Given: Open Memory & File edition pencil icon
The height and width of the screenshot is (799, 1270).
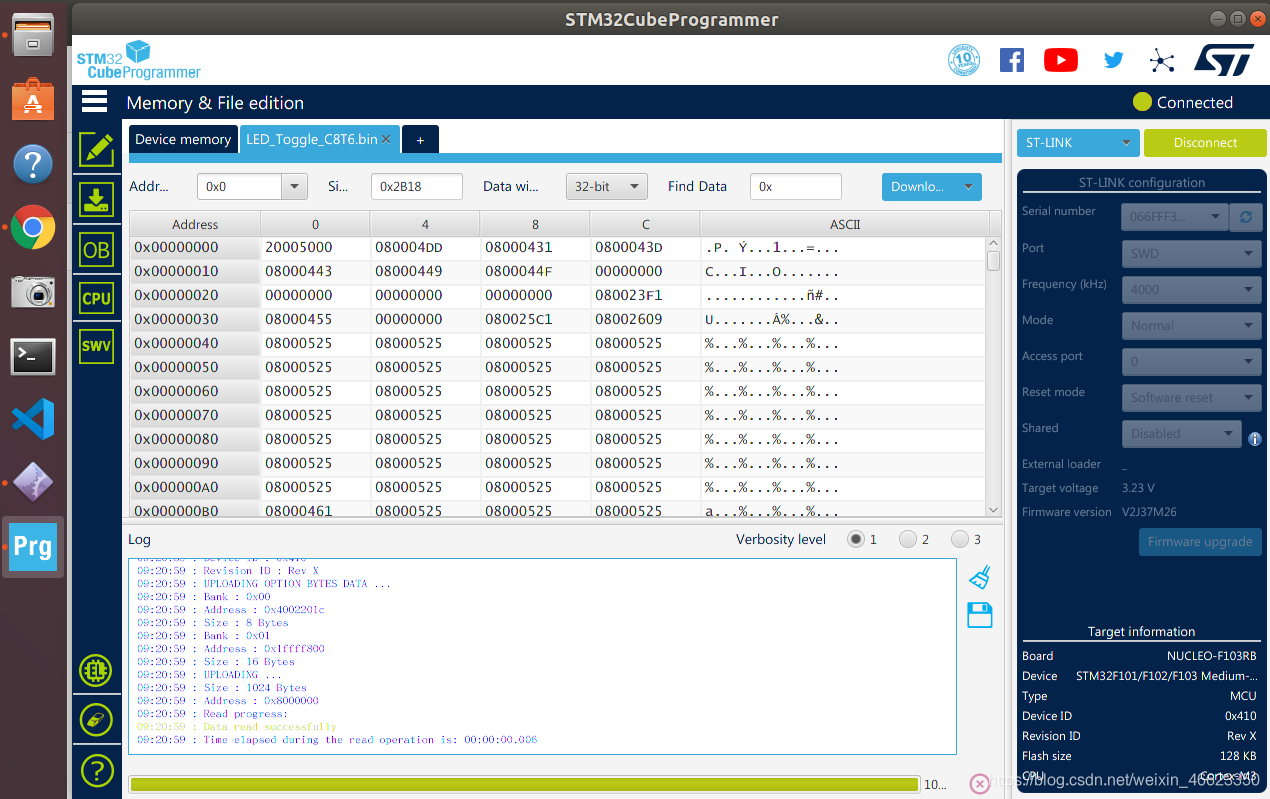Looking at the screenshot, I should (96, 150).
